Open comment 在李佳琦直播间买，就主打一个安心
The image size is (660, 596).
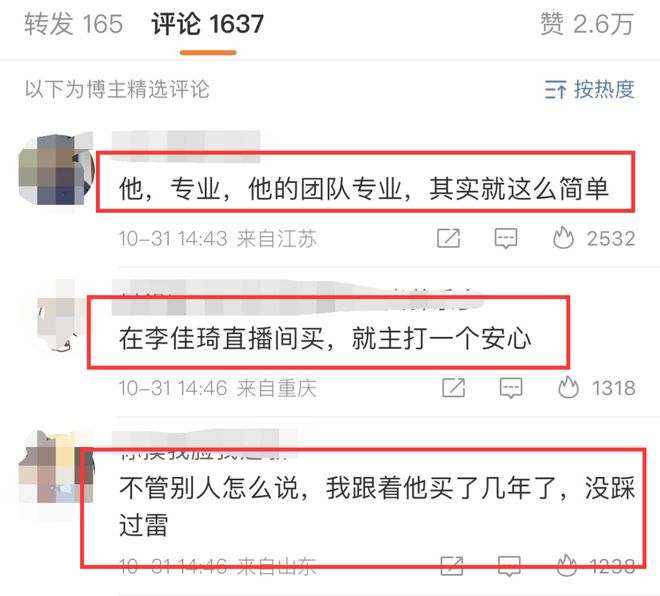pos(325,338)
